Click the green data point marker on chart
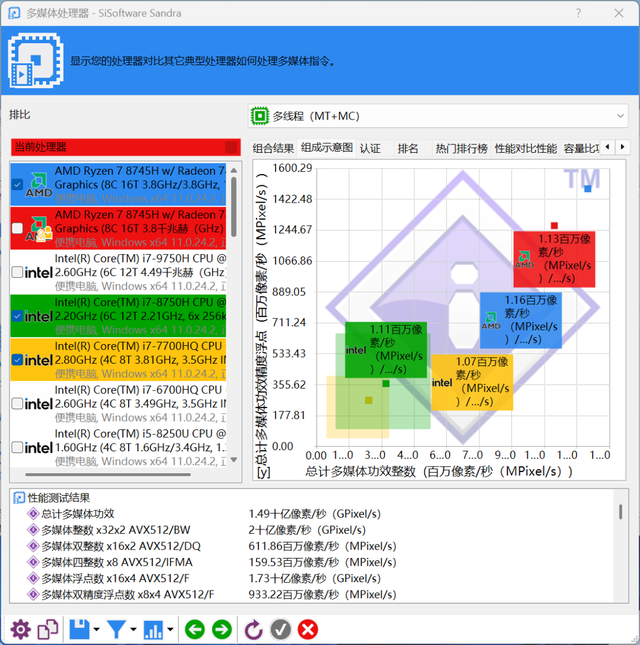Image resolution: width=640 pixels, height=645 pixels. [x=386, y=383]
